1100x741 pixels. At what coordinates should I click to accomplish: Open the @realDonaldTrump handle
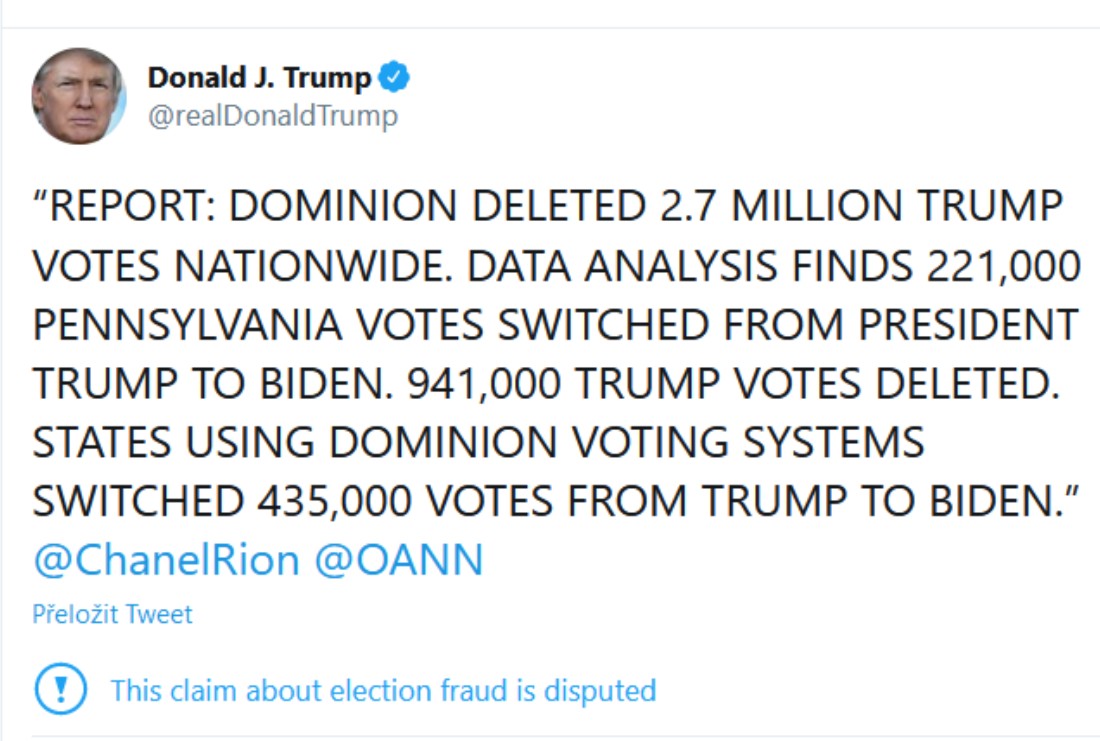(x=272, y=116)
